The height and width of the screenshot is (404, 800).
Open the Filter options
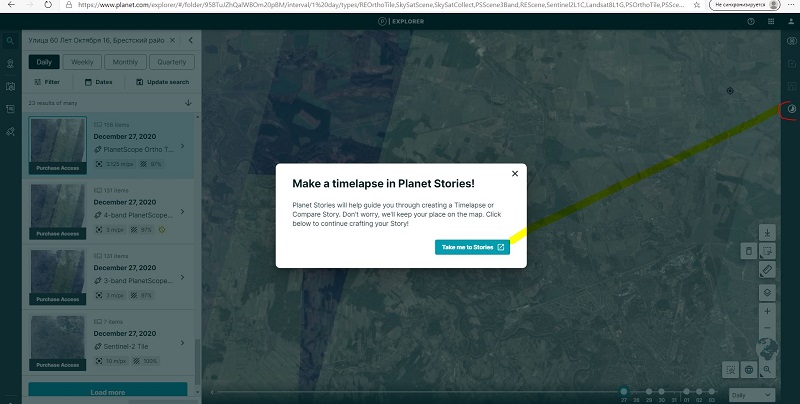click(x=47, y=82)
